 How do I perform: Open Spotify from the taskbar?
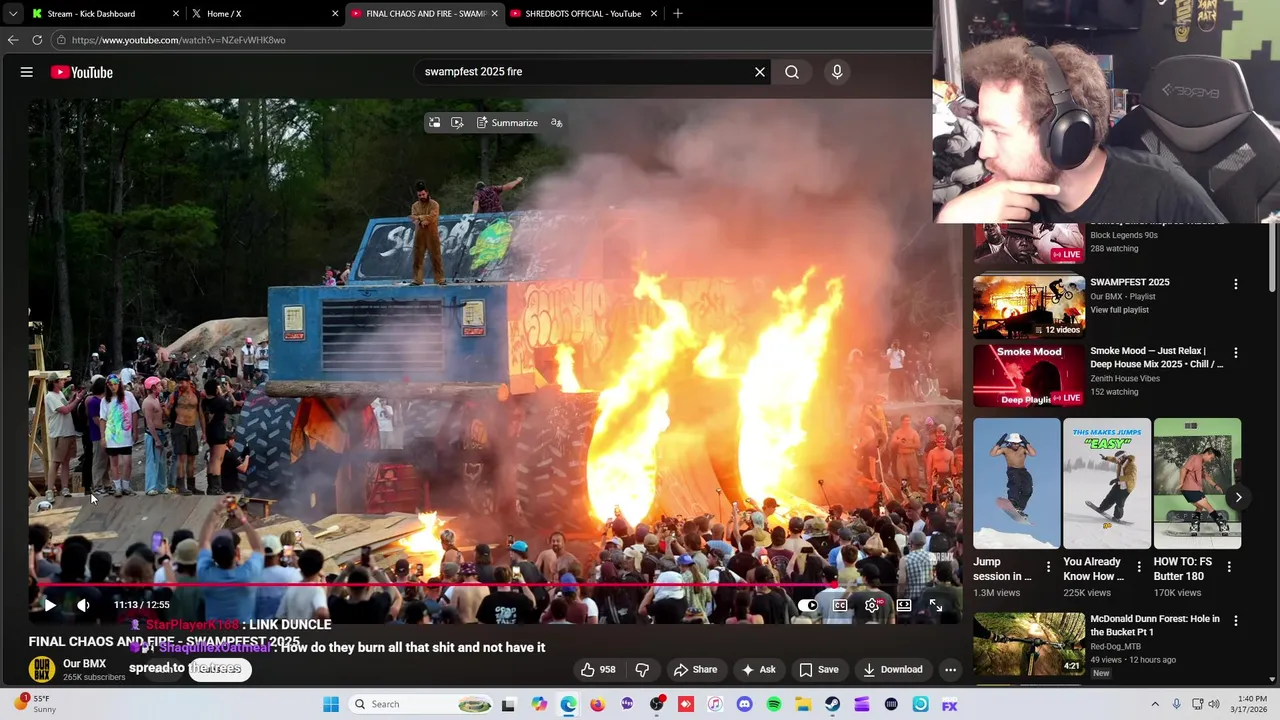774,704
